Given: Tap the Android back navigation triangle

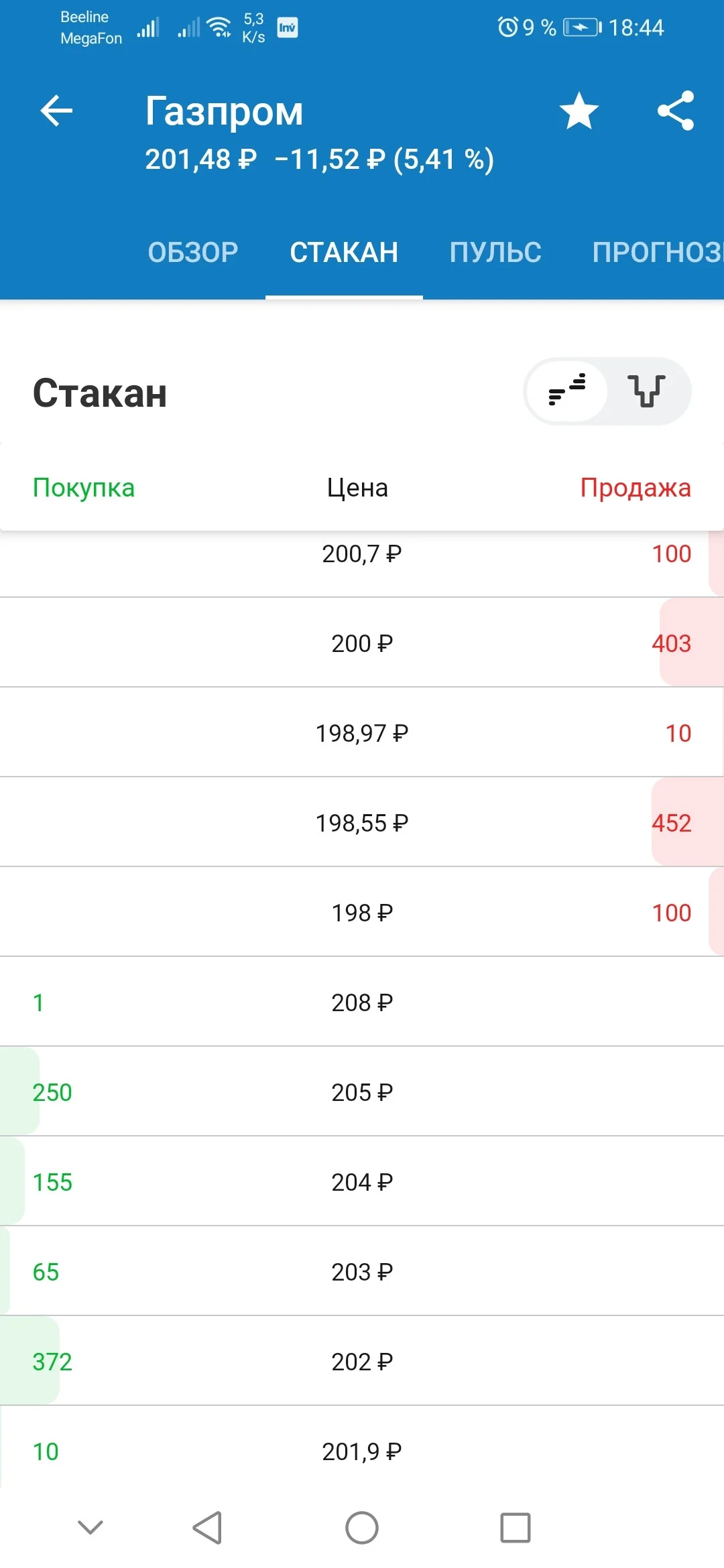Looking at the screenshot, I should [x=207, y=1527].
